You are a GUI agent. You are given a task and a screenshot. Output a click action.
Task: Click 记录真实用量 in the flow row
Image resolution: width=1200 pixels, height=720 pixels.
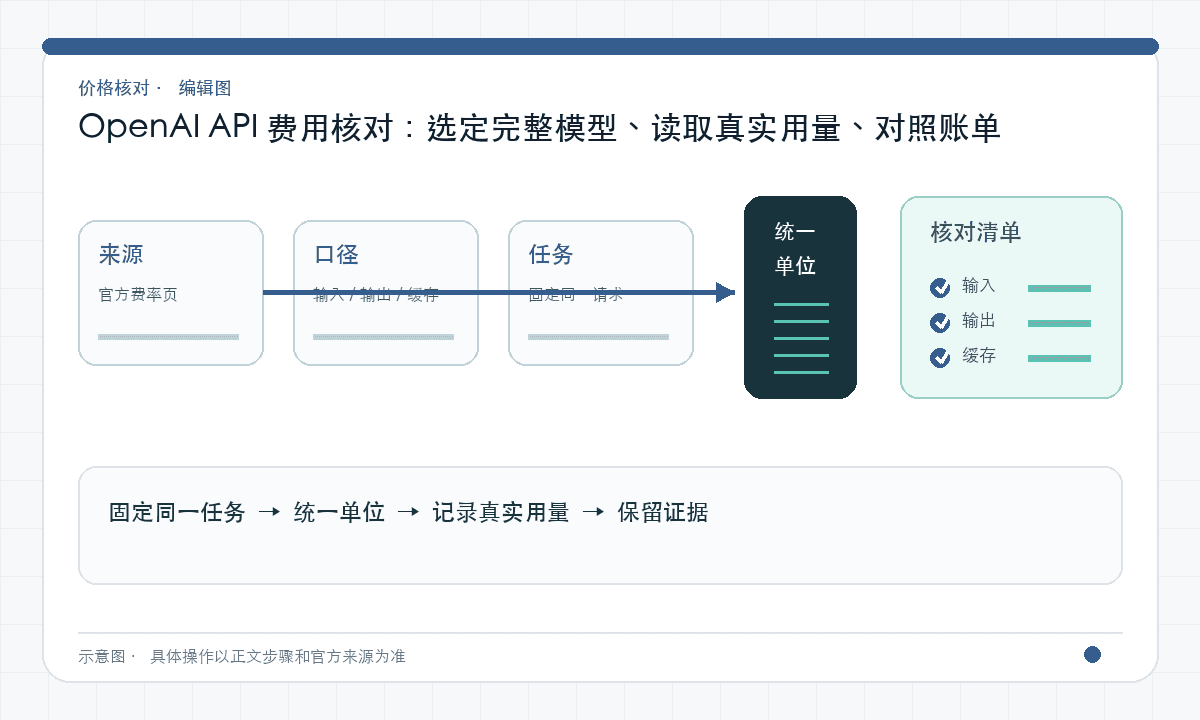coord(501,513)
